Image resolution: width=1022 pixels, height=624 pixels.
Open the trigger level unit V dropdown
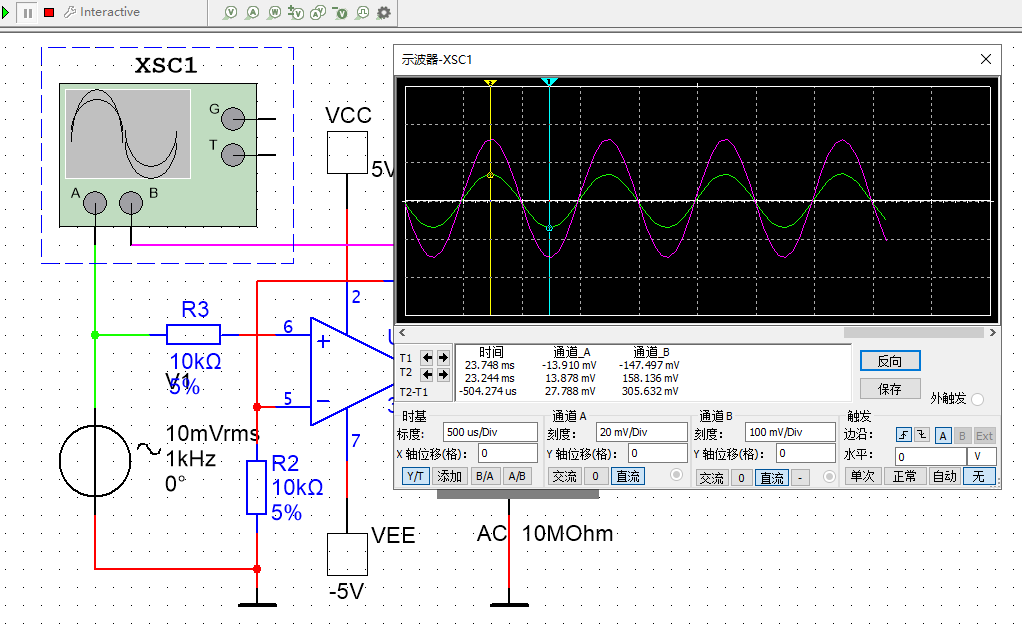(x=982, y=456)
